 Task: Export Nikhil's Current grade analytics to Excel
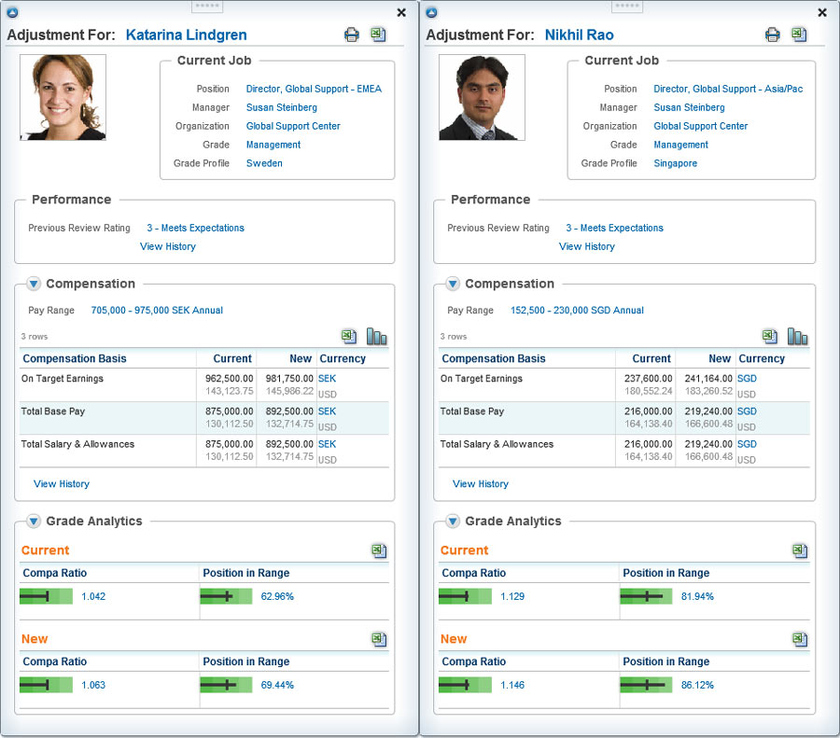point(799,551)
